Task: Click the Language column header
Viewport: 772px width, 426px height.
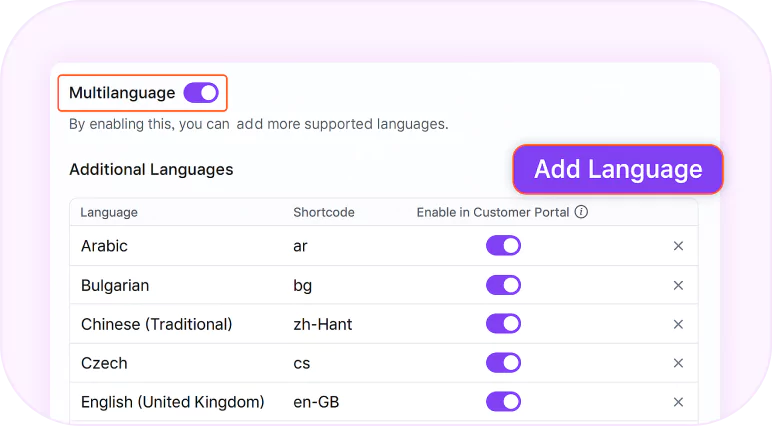Action: [x=109, y=212]
